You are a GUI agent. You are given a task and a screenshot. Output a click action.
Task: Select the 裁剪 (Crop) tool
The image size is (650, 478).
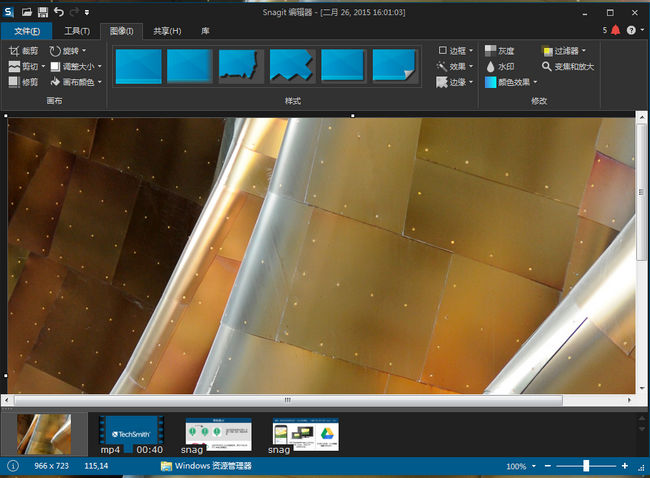pyautogui.click(x=22, y=50)
